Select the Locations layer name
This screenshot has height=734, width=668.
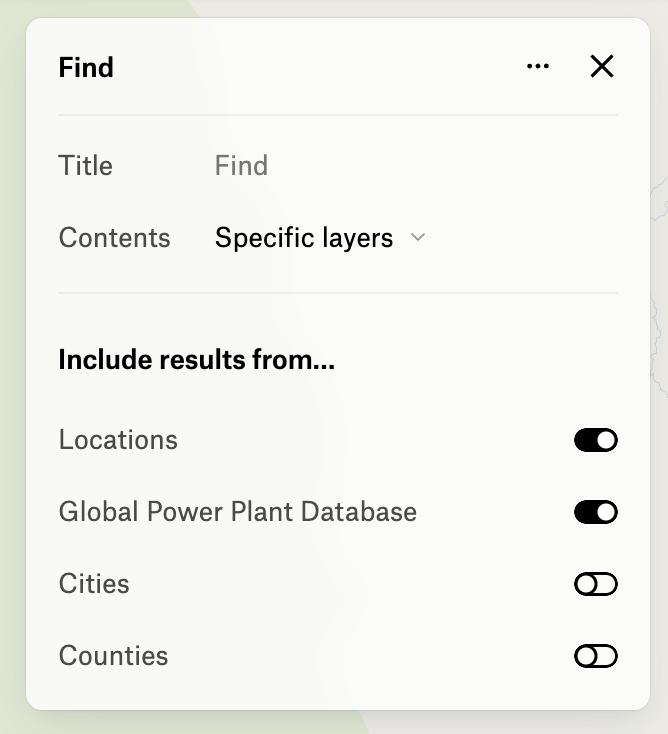tap(118, 440)
